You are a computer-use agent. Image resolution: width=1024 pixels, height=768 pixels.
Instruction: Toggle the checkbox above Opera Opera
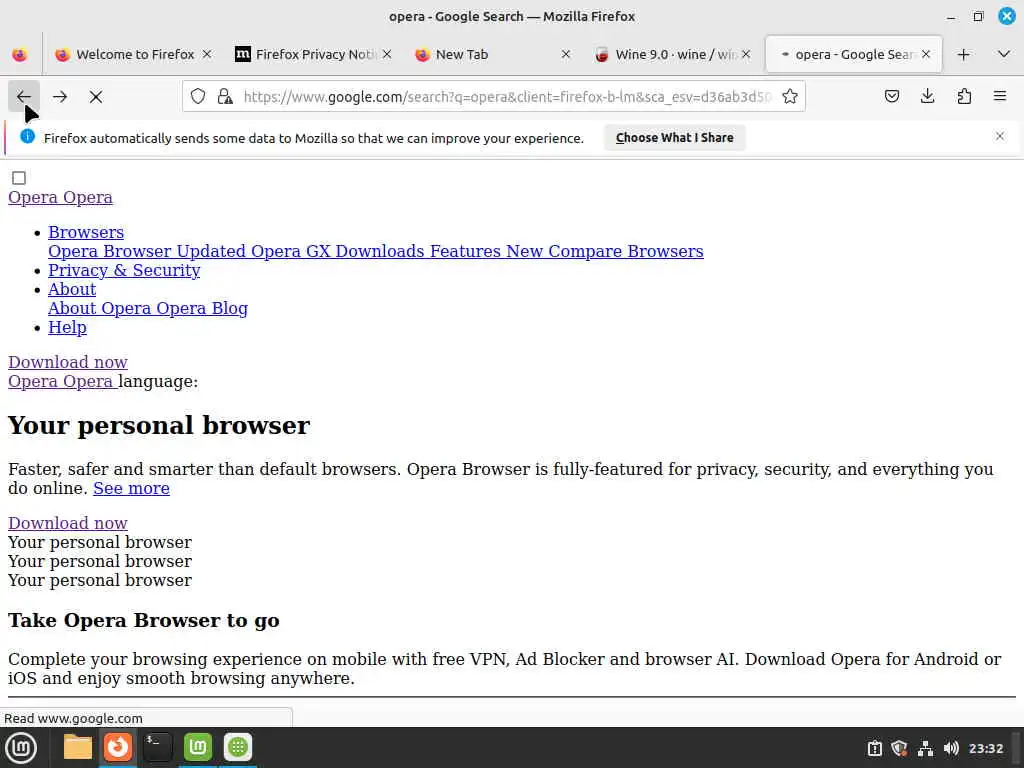coord(19,178)
